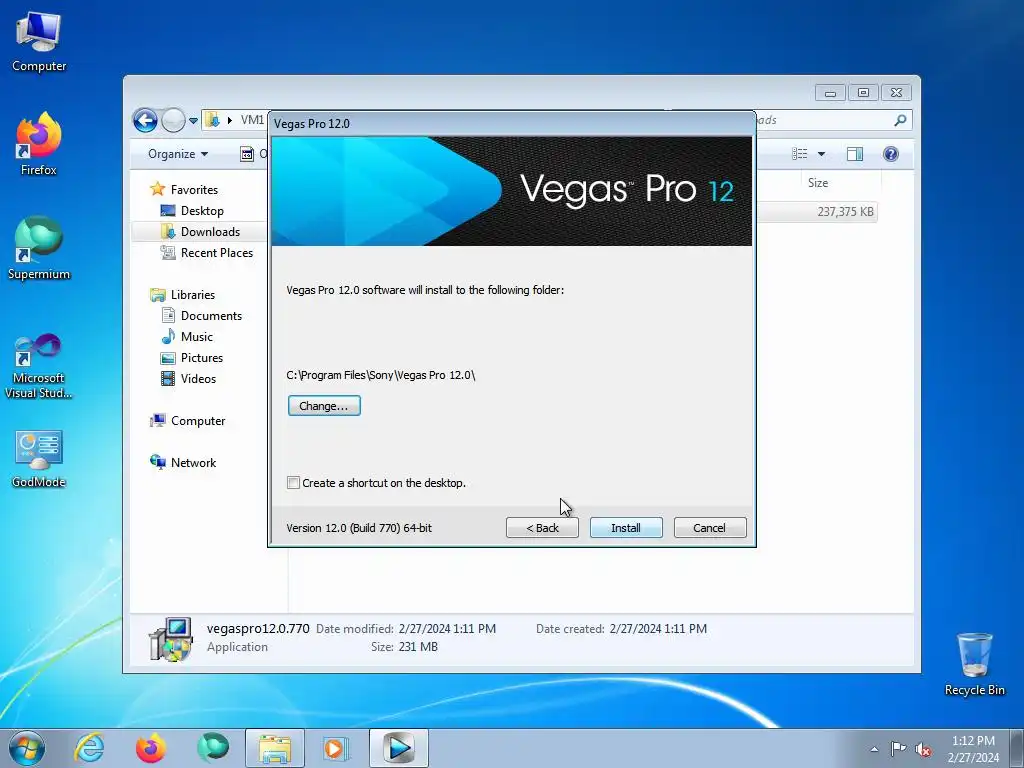Open the view options dropdown arrow
1024x768 pixels.
(x=822, y=154)
